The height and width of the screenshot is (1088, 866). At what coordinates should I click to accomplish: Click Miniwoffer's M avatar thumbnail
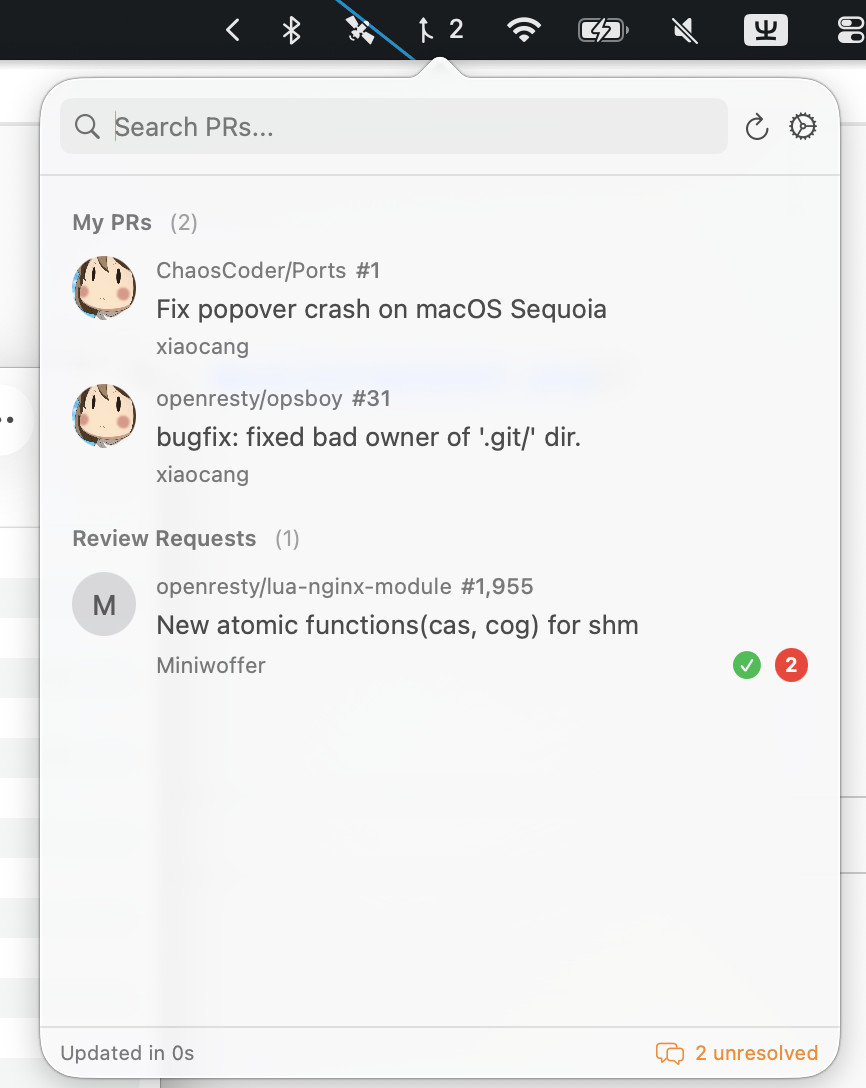pyautogui.click(x=104, y=604)
